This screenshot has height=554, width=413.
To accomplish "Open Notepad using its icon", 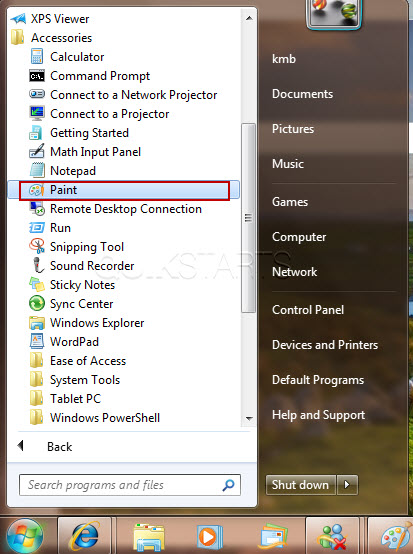I will pyautogui.click(x=37, y=170).
